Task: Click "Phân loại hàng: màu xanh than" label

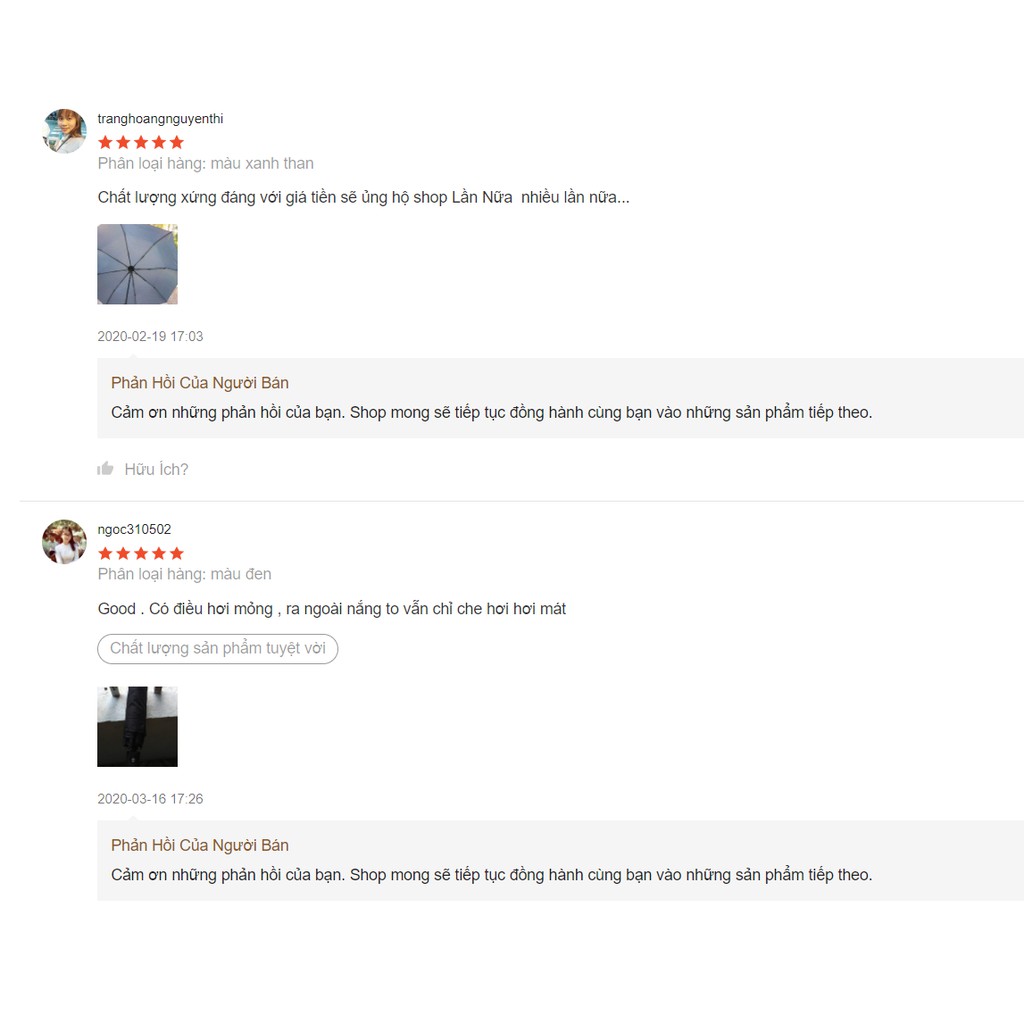Action: click(206, 163)
